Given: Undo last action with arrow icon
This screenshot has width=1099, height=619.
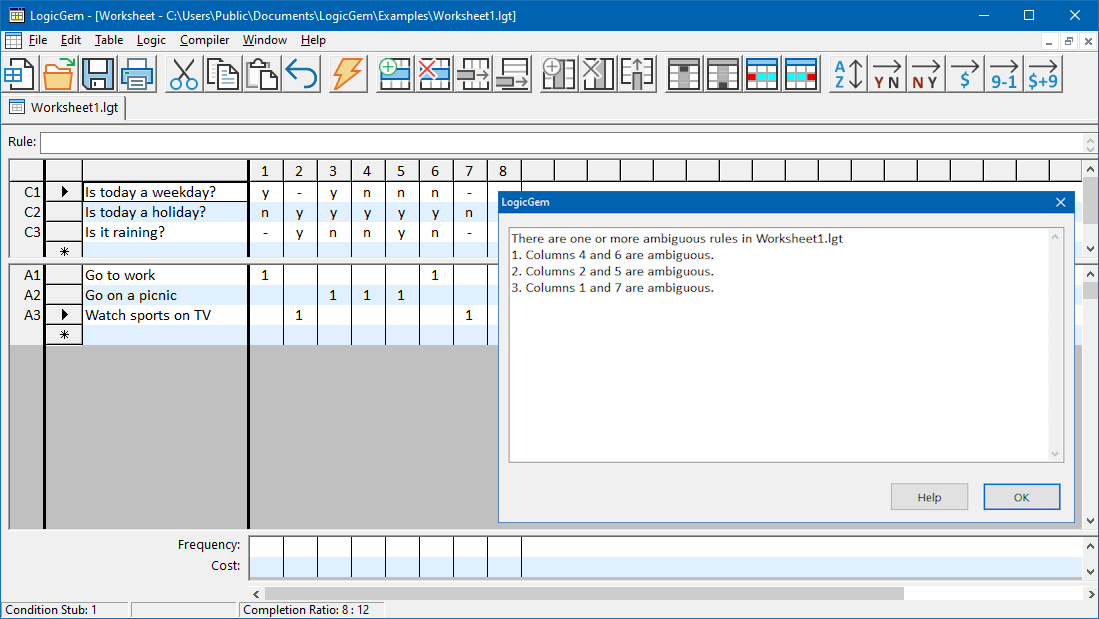Looking at the screenshot, I should (x=301, y=74).
